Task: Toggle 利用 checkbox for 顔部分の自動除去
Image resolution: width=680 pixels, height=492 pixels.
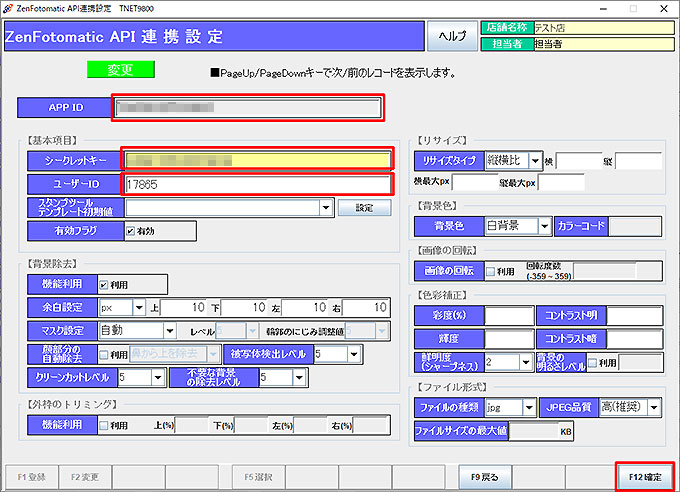Action: pos(104,354)
